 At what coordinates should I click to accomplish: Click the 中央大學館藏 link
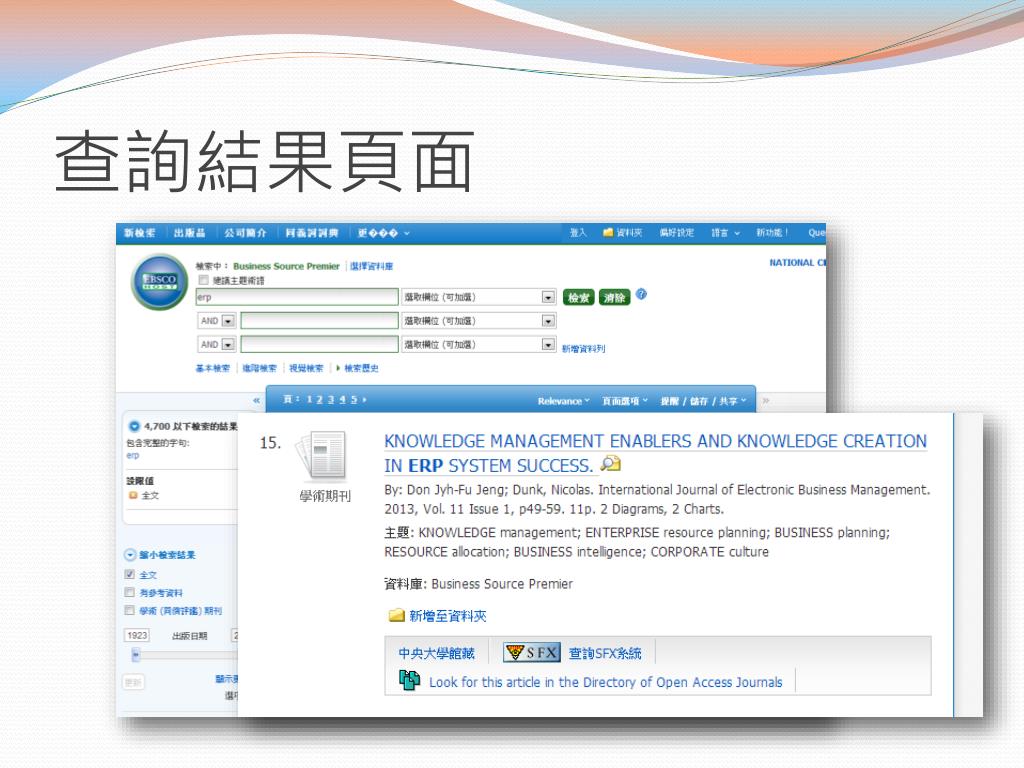436,653
